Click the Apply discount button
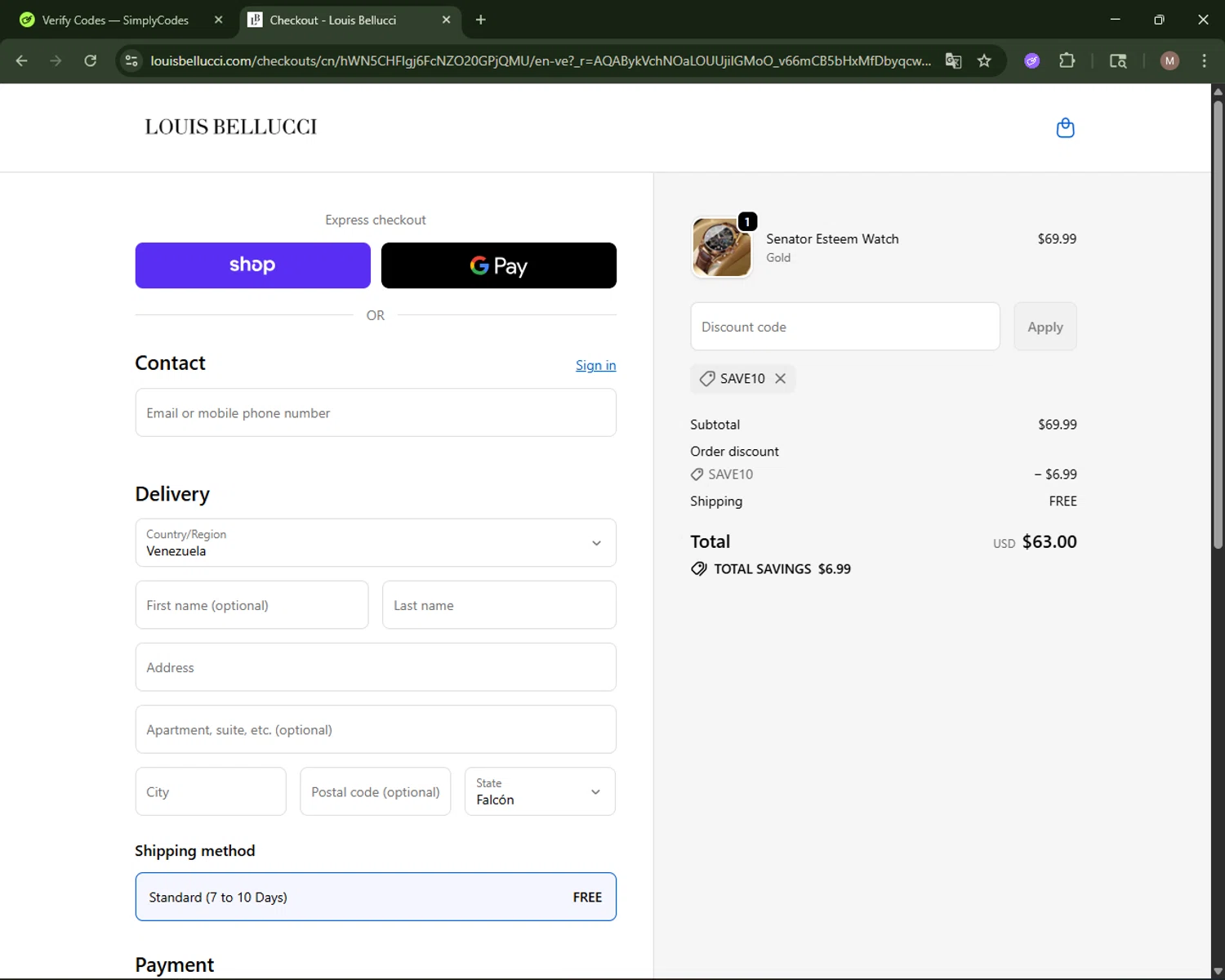 1045,327
